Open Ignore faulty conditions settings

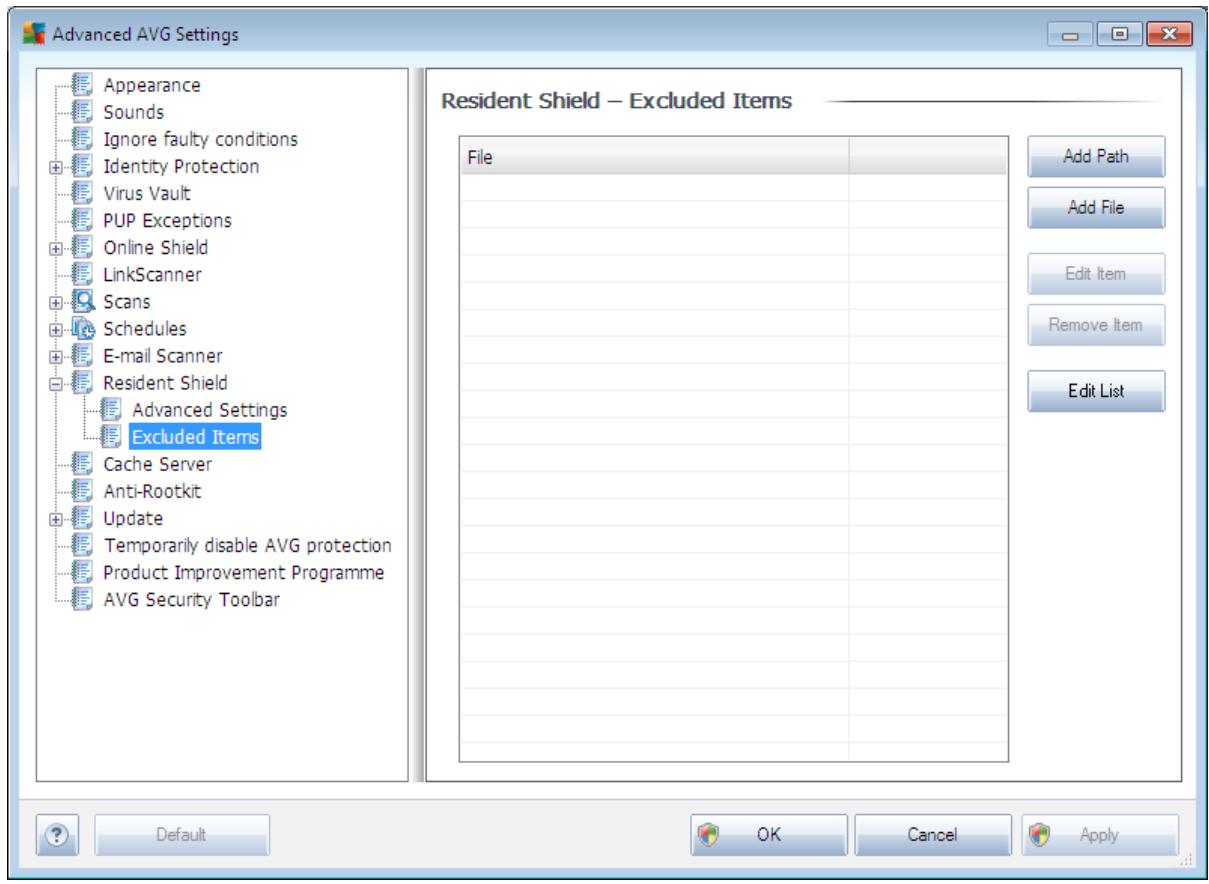(200, 139)
